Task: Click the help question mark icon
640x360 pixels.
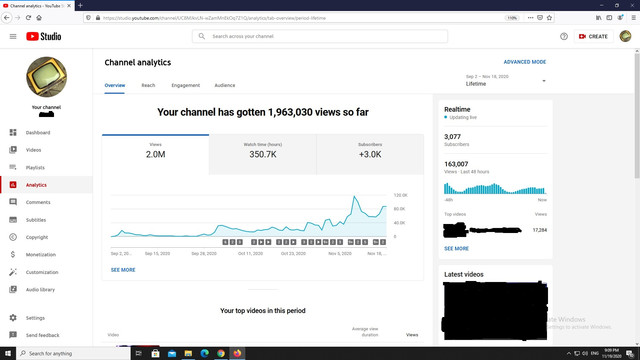Action: (564, 36)
